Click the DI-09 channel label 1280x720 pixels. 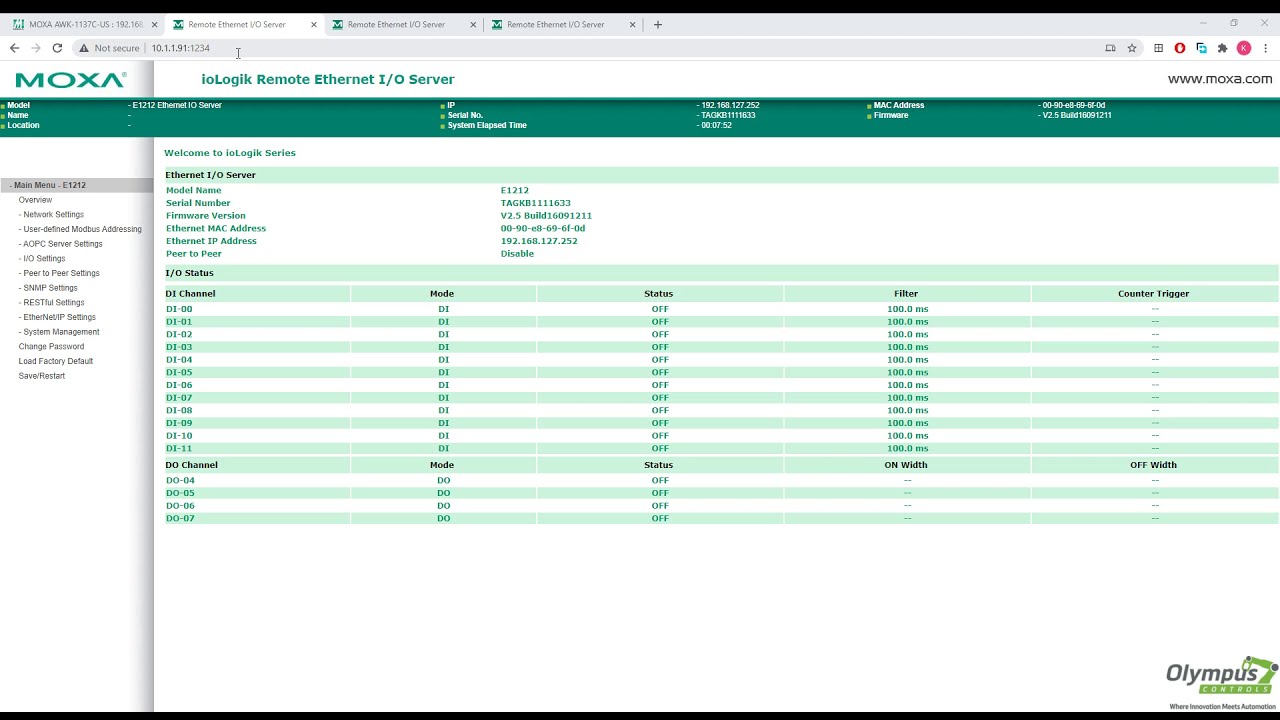[179, 423]
